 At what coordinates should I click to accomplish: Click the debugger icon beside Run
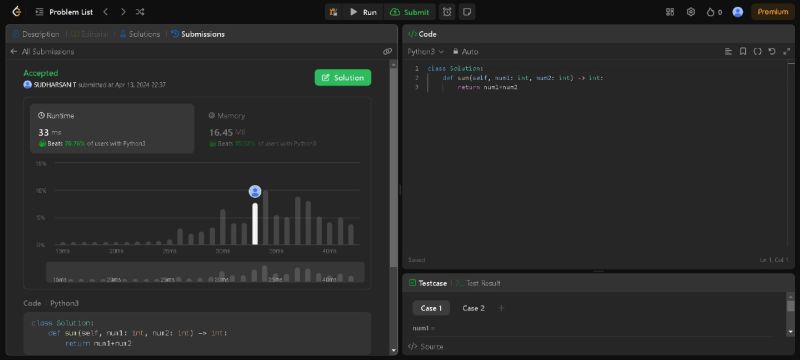333,12
